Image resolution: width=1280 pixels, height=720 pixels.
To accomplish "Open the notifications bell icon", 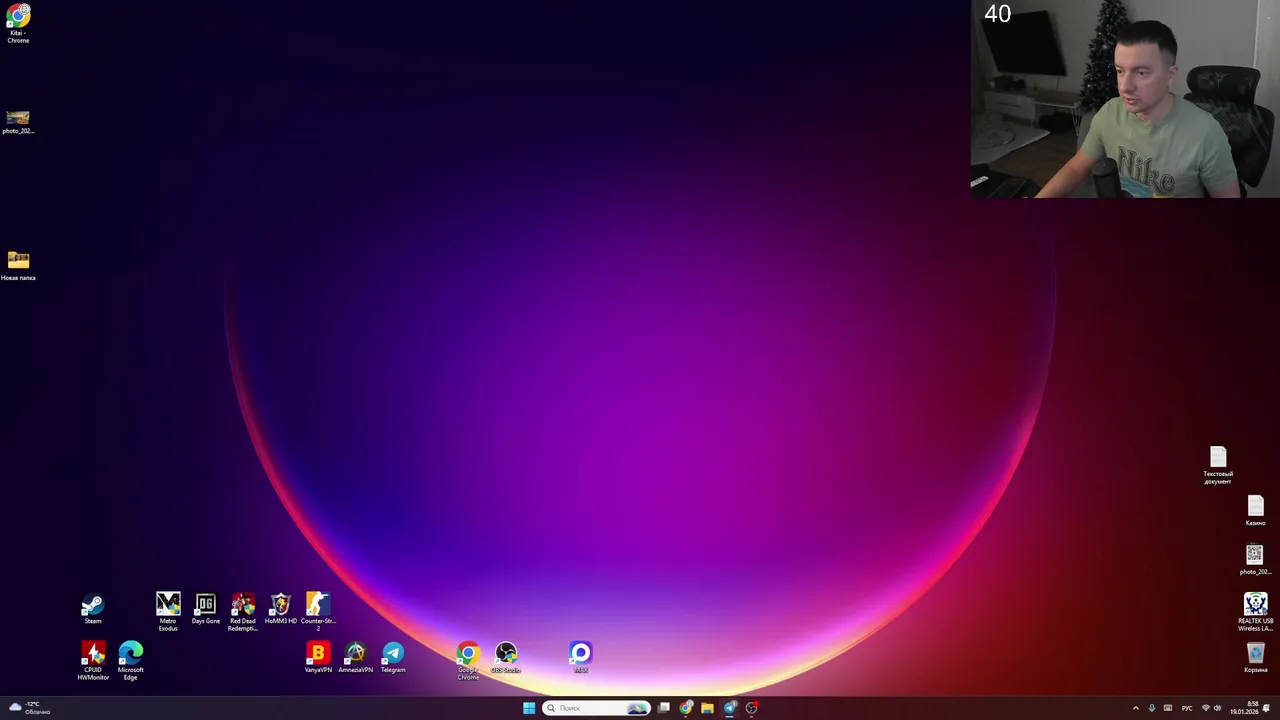I will pos(1267,708).
